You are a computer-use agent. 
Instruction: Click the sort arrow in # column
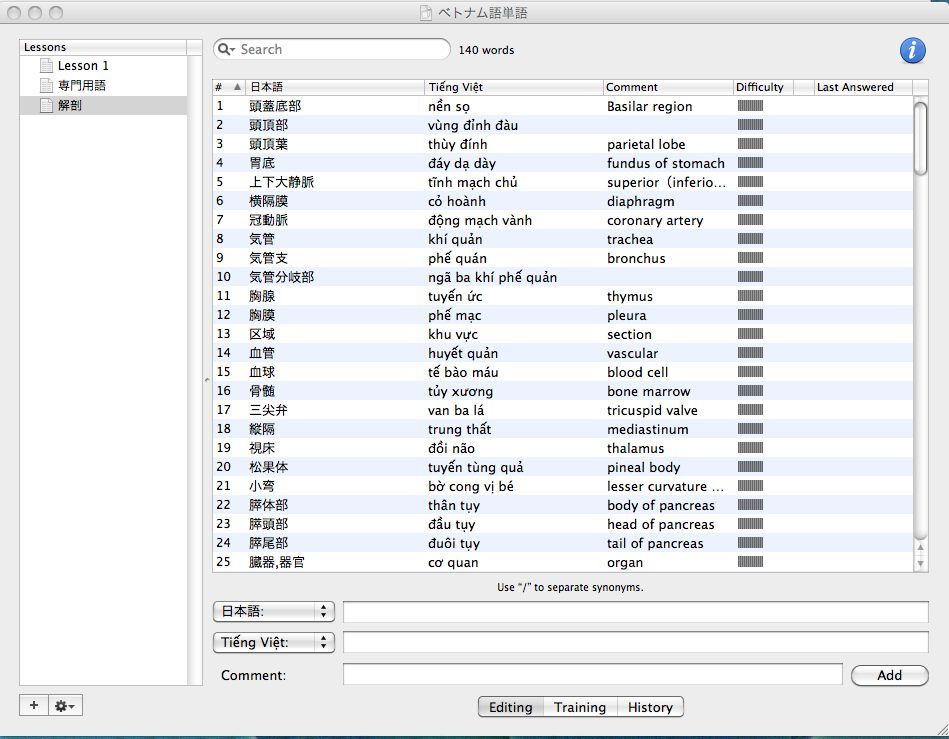click(237, 87)
